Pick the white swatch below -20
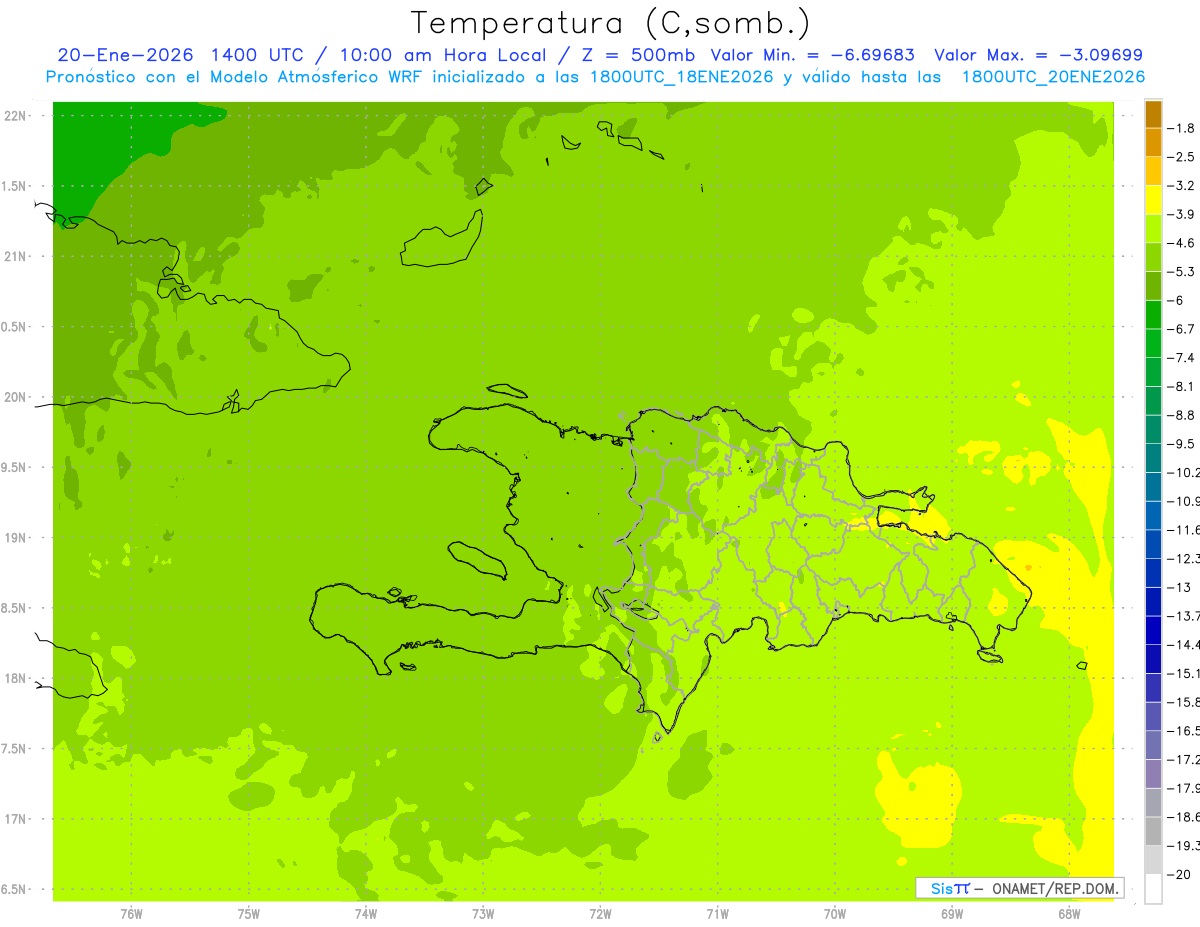Screen dimensions: 1200x927 [x=1153, y=888]
